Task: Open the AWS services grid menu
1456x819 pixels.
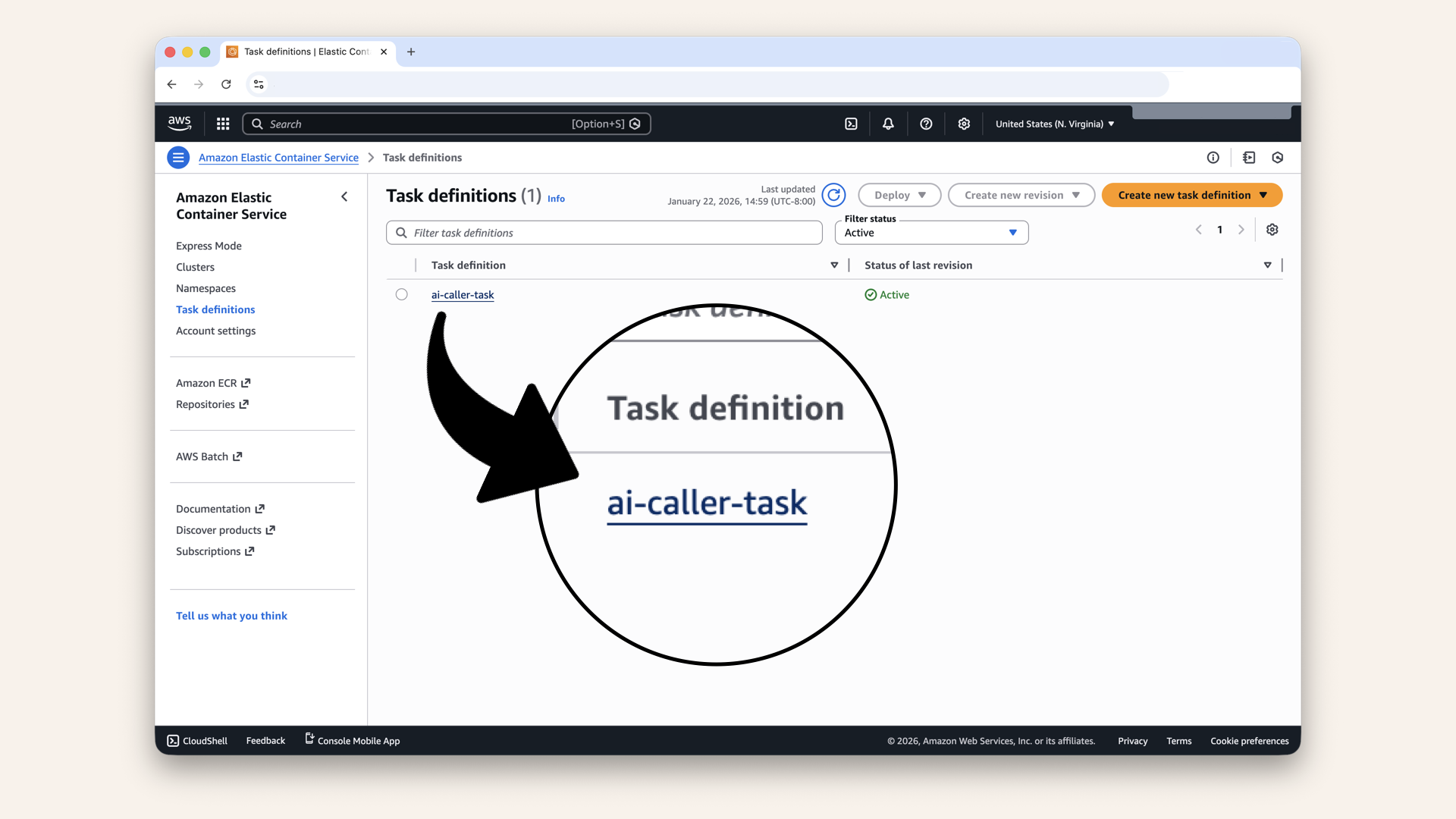Action: click(223, 124)
